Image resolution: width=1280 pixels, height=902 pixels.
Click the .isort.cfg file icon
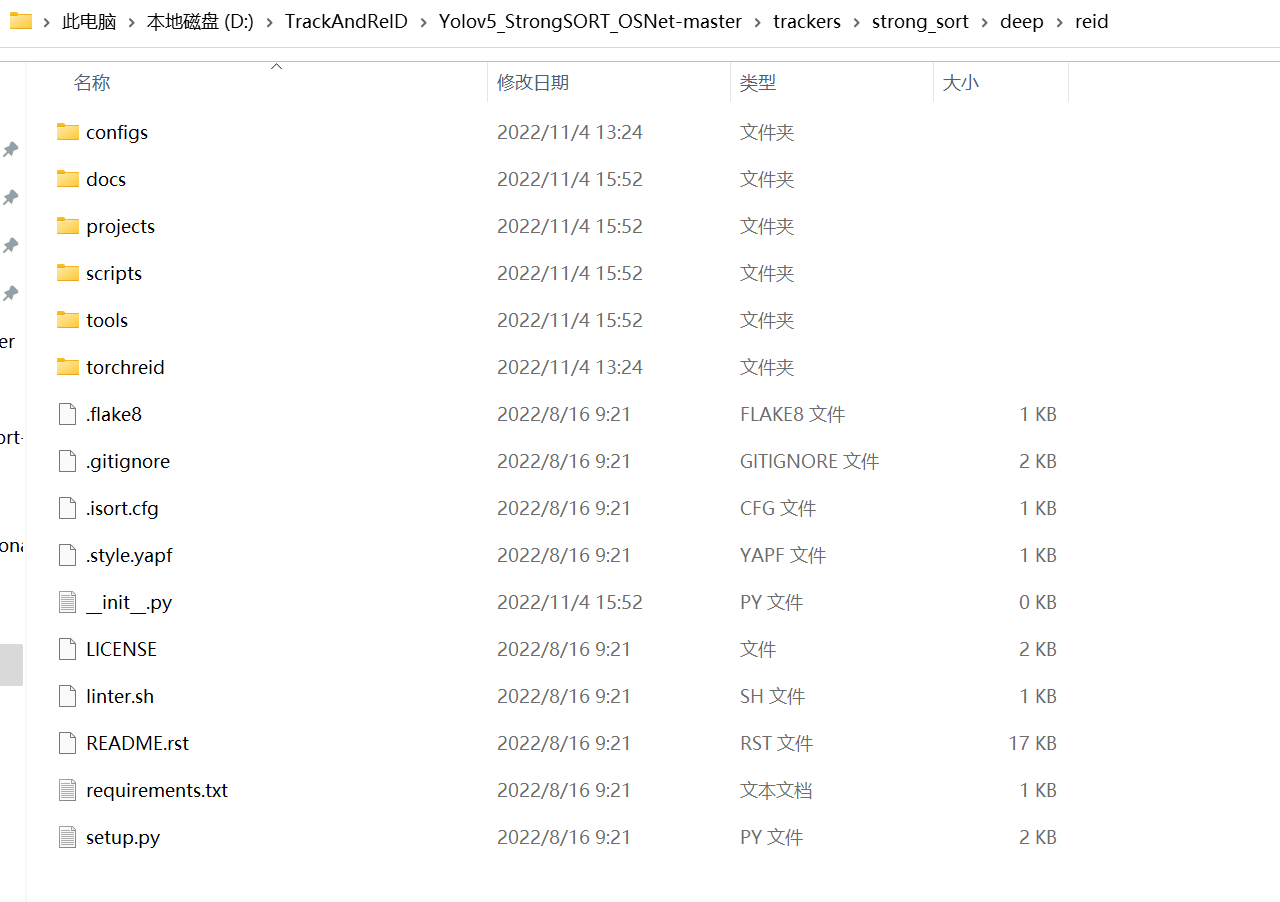(x=68, y=508)
